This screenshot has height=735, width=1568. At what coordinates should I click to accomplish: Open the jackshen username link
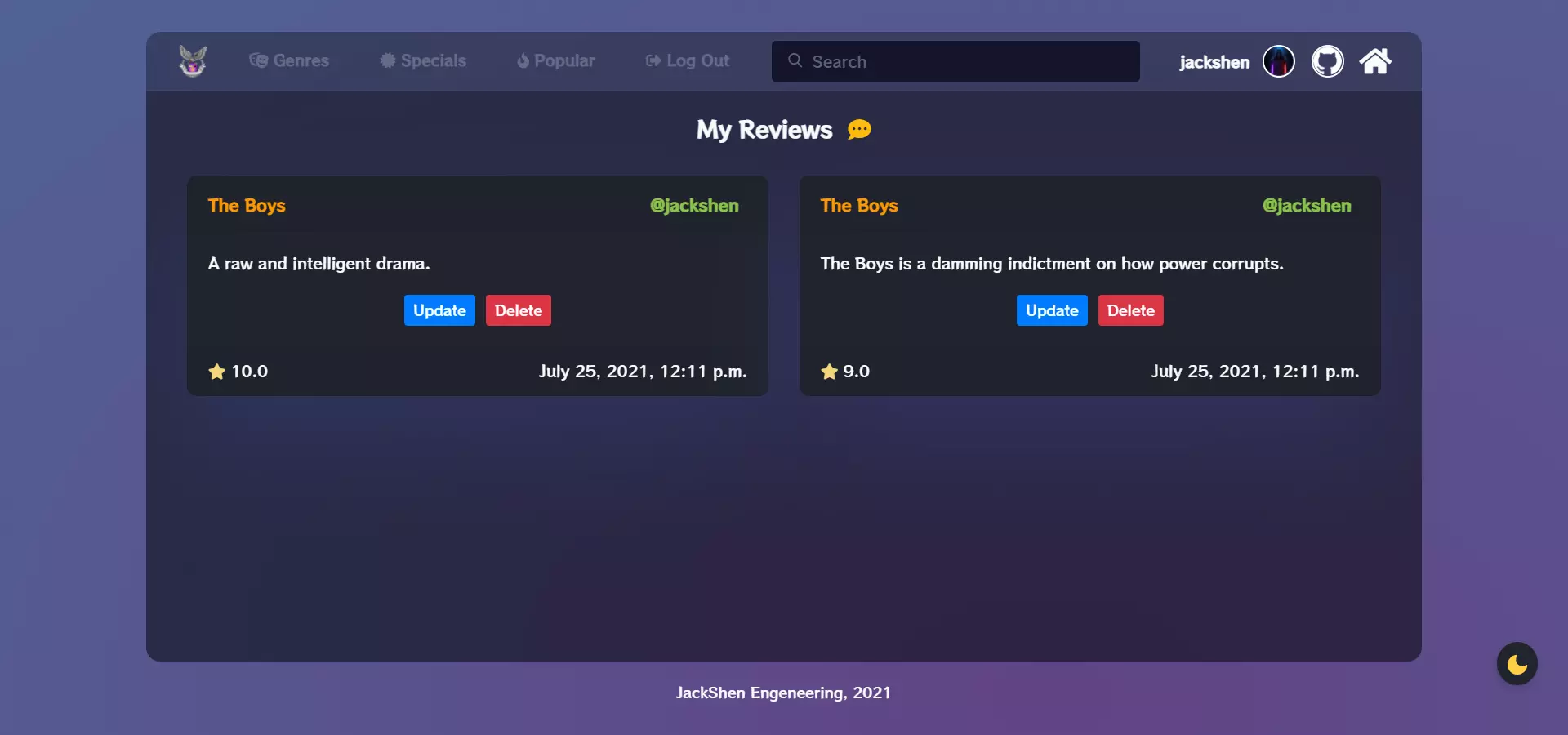pyautogui.click(x=1214, y=62)
